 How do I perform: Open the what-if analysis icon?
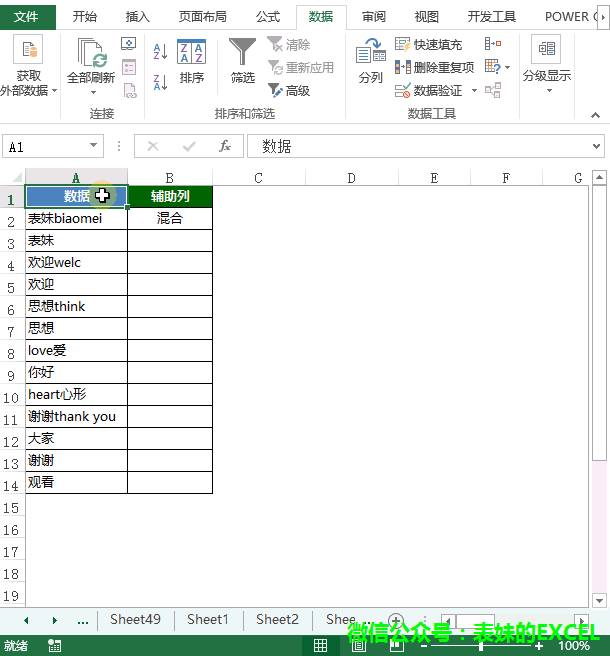[493, 67]
